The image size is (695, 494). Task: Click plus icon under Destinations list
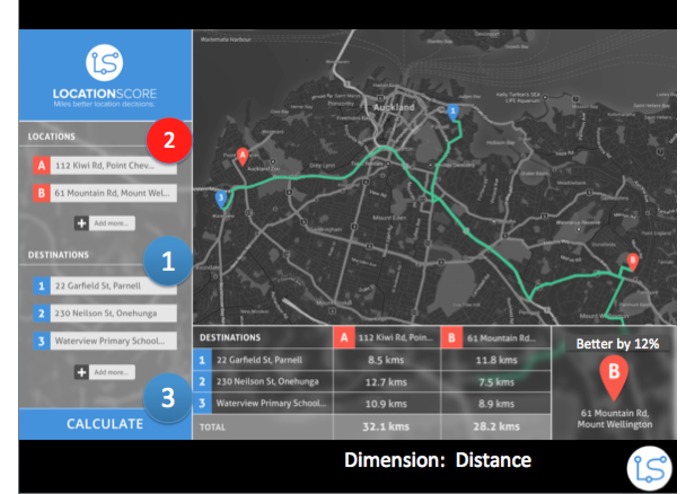[81, 372]
